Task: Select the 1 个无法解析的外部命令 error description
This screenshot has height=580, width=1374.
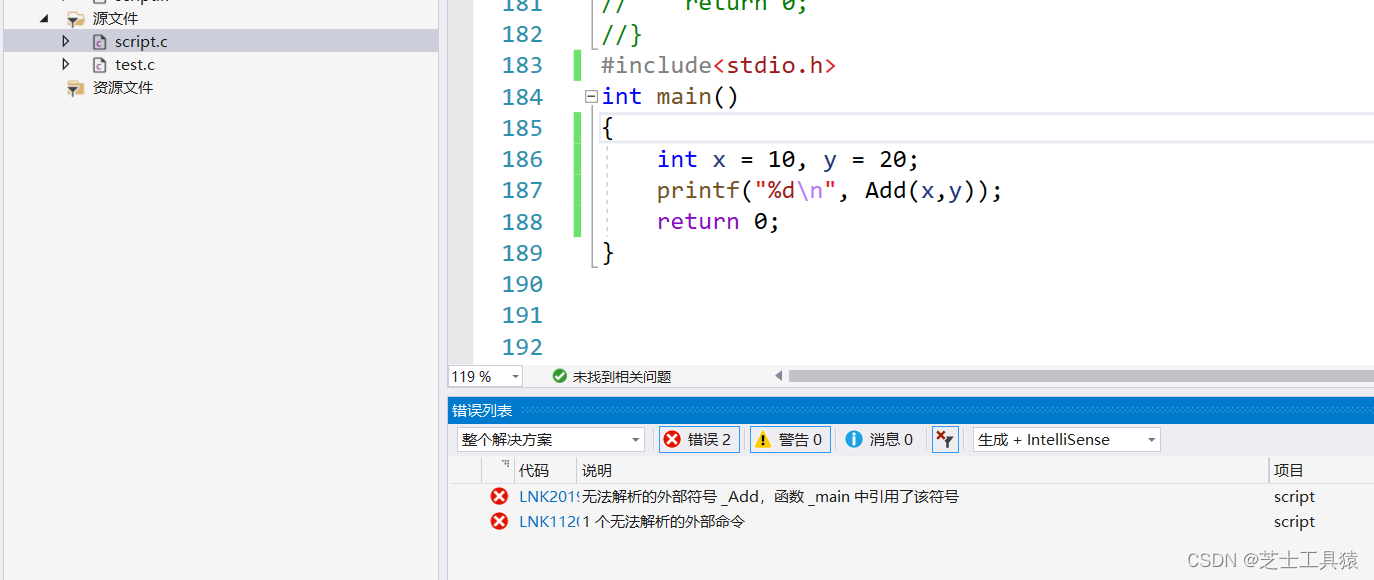Action: click(664, 521)
